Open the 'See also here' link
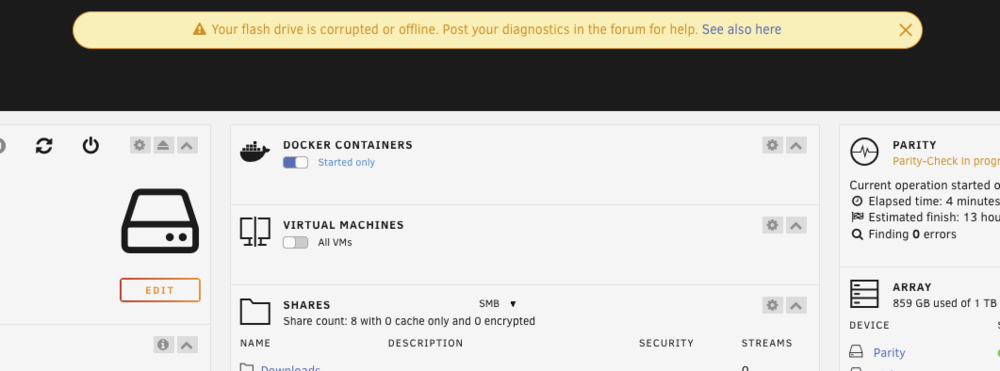Viewport: 1000px width, 371px height. click(x=741, y=29)
